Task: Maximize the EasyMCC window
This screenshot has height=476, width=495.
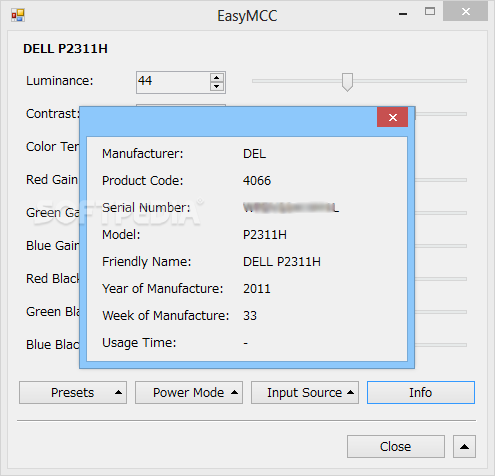Action: click(430, 12)
